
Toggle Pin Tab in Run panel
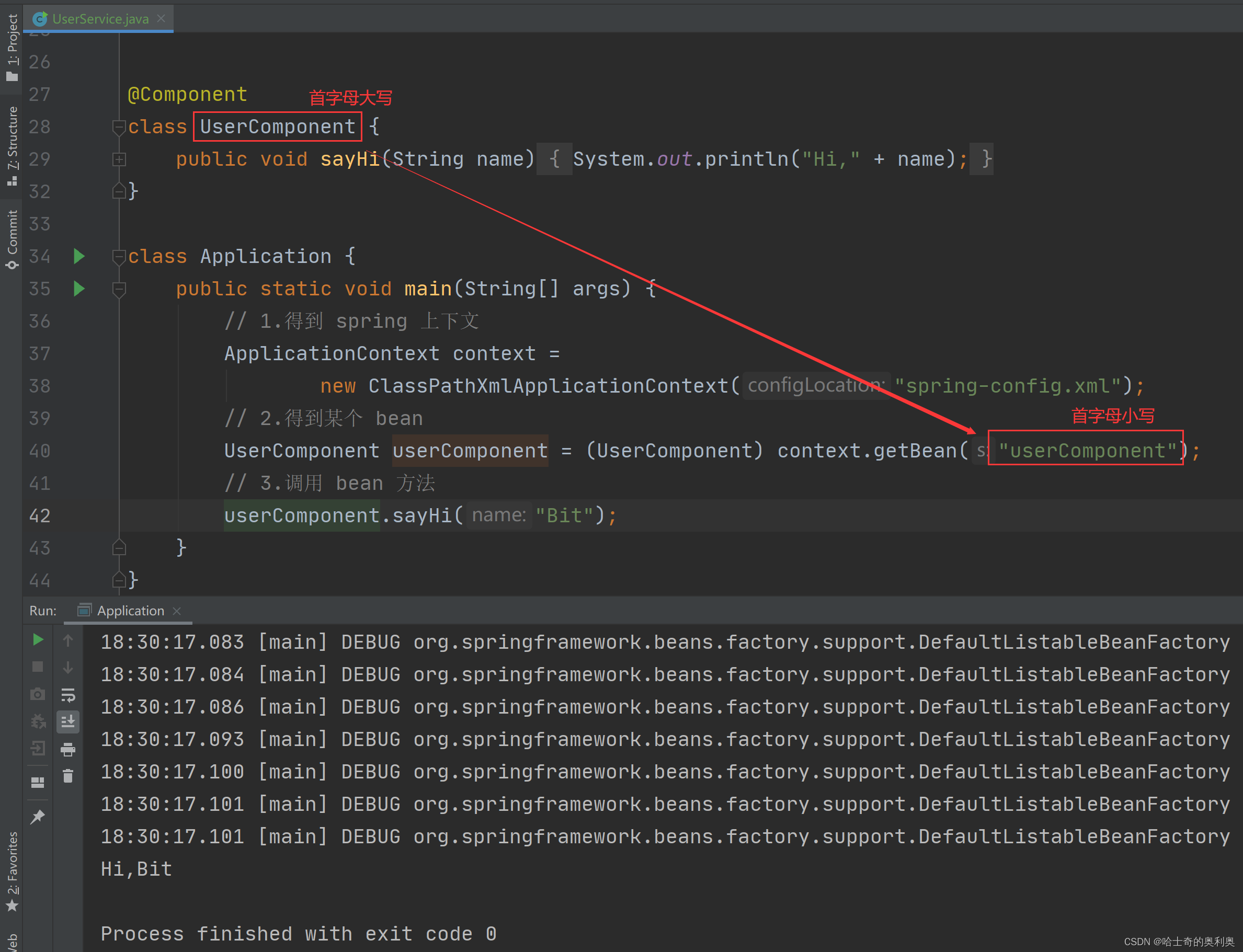click(x=38, y=817)
